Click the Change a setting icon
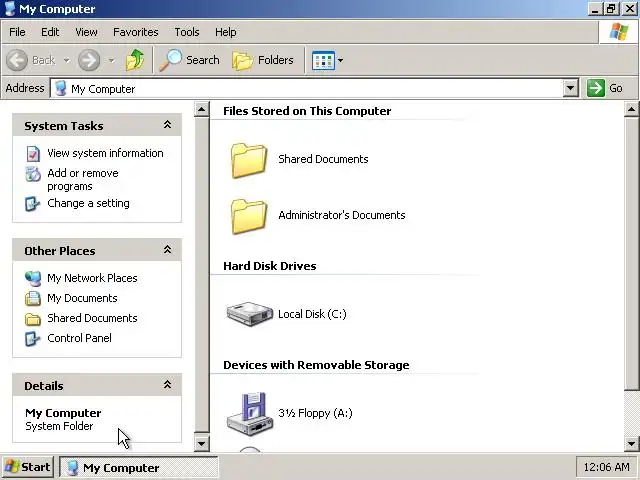 (33, 203)
